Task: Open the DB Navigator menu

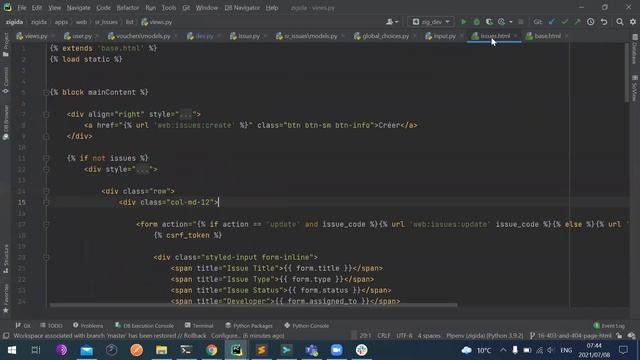Action: (x=242, y=8)
